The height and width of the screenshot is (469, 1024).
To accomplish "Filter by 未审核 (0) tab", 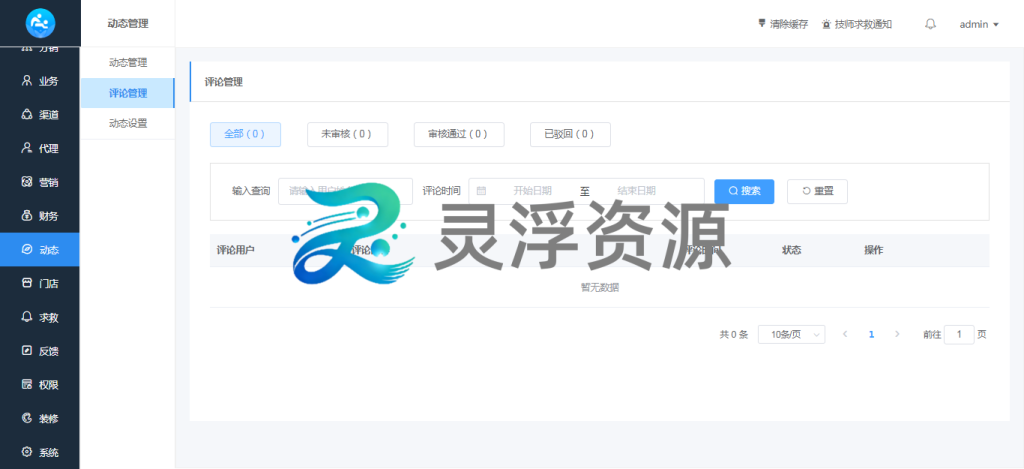I will pyautogui.click(x=347, y=134).
